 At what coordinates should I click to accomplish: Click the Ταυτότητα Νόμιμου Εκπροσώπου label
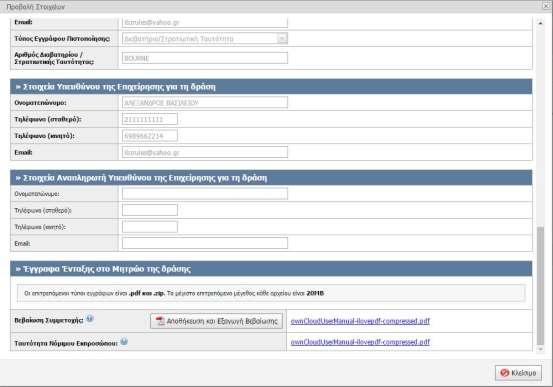click(x=66, y=343)
